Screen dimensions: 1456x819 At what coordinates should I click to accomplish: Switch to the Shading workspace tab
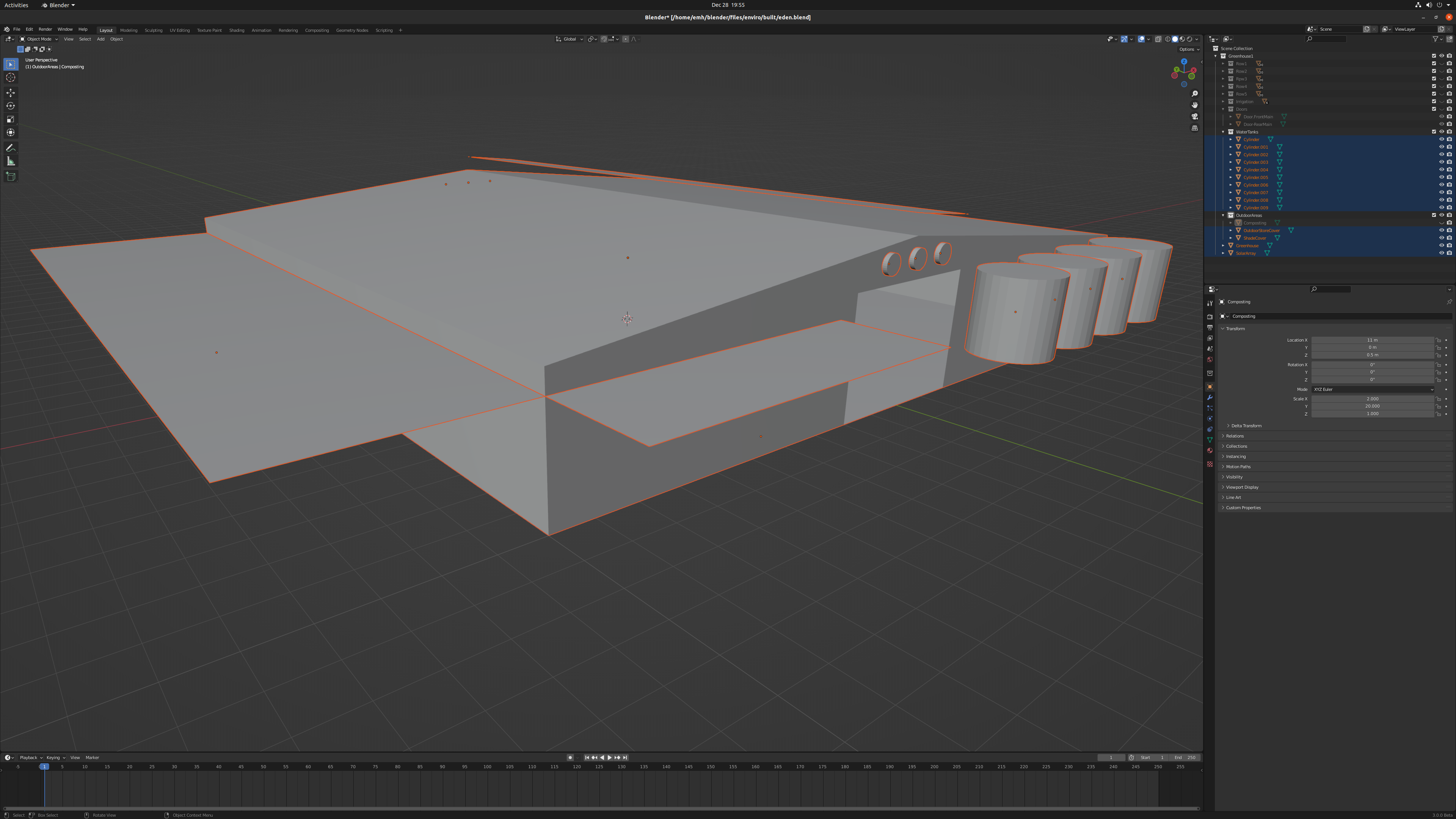click(x=236, y=30)
